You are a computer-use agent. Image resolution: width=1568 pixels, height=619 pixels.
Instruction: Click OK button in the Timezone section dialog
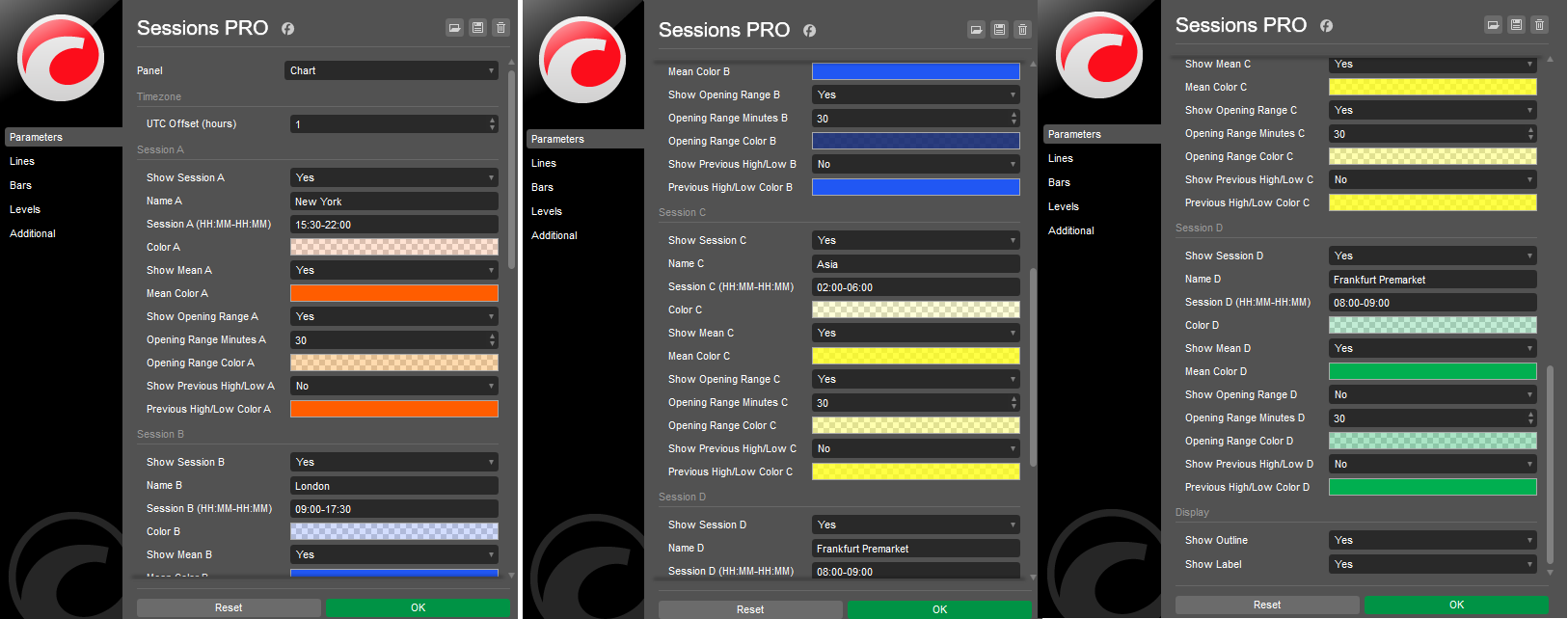(418, 607)
